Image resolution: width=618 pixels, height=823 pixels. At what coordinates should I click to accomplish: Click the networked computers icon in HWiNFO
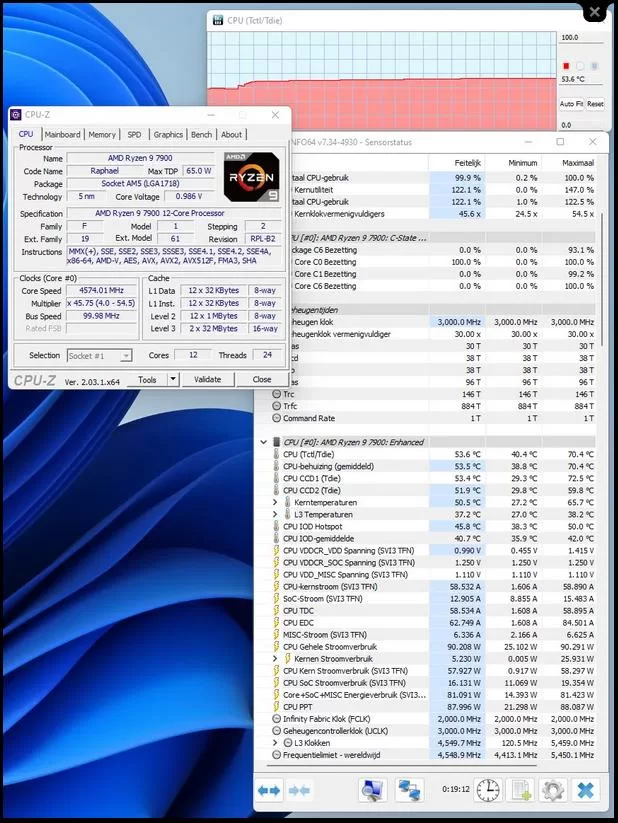tap(410, 790)
